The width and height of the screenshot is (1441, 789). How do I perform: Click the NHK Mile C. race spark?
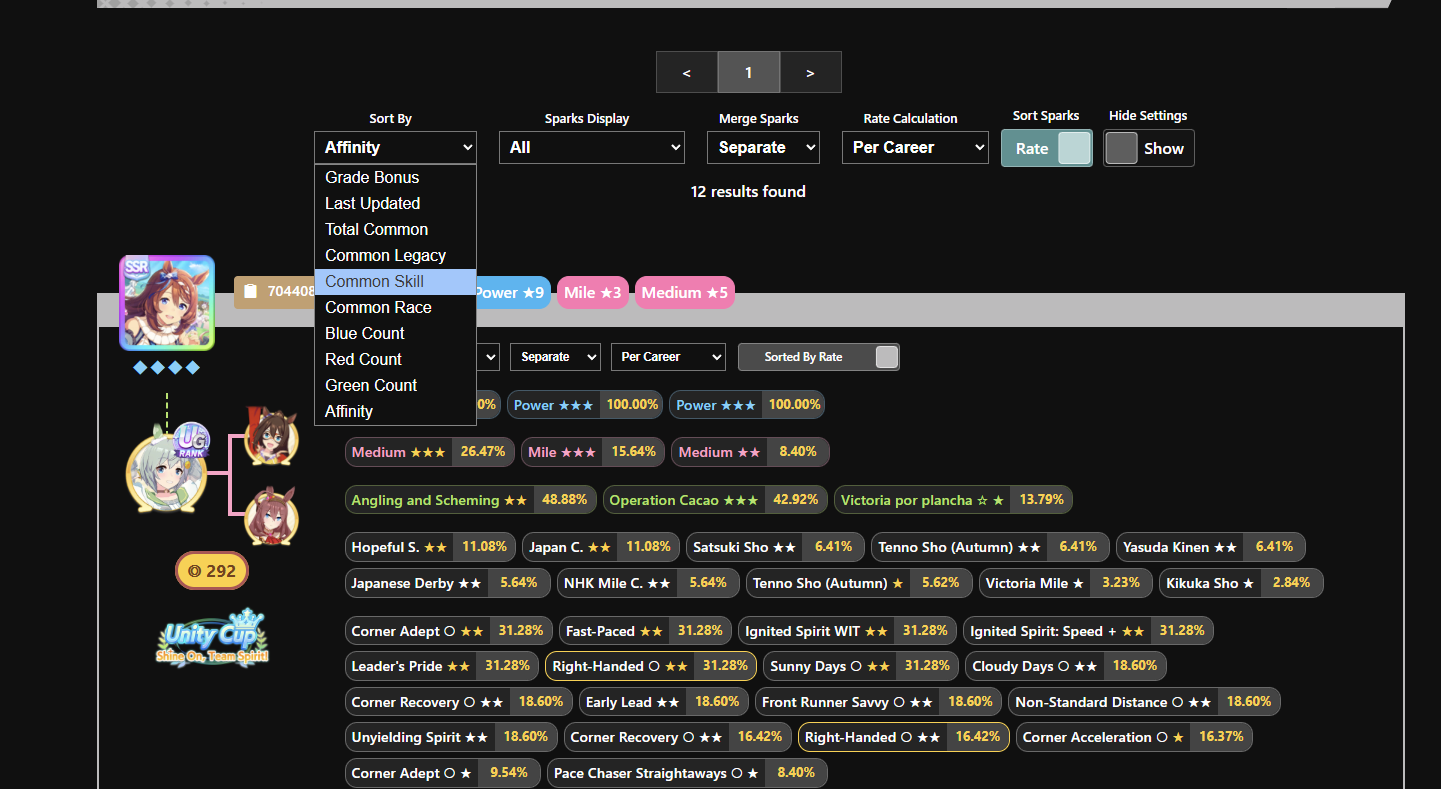[x=648, y=583]
